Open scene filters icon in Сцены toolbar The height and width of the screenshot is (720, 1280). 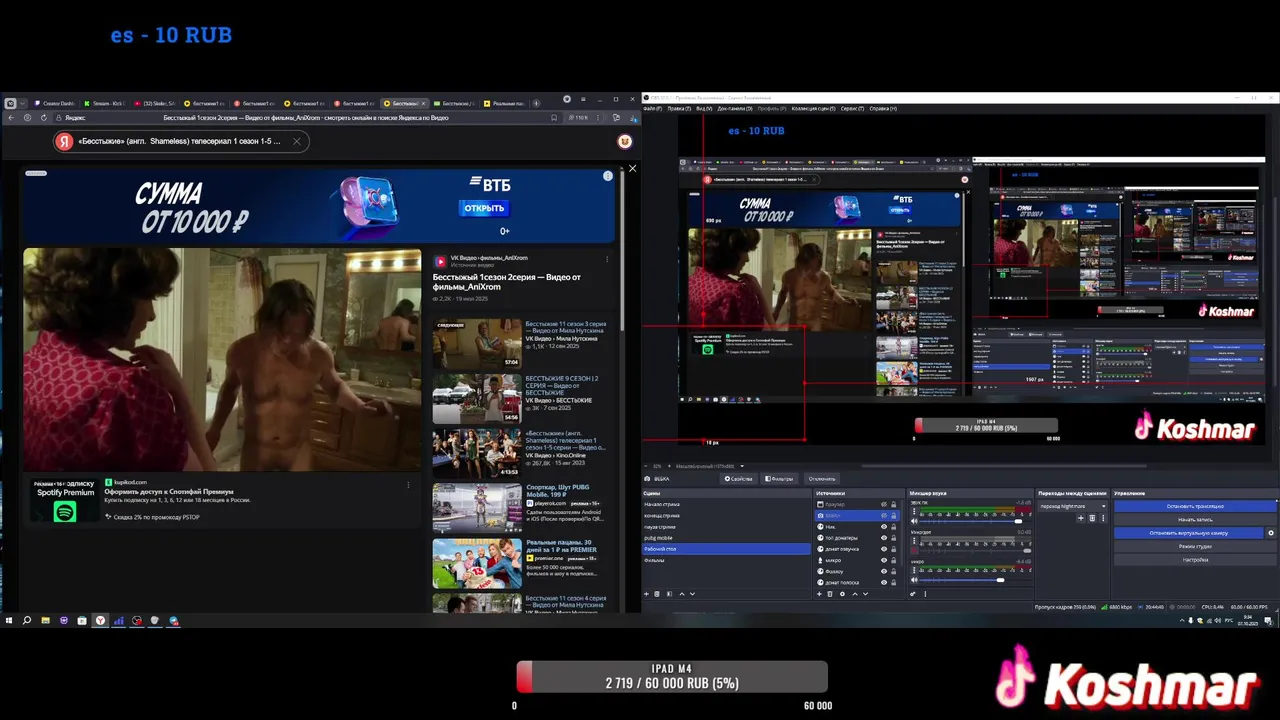click(670, 593)
